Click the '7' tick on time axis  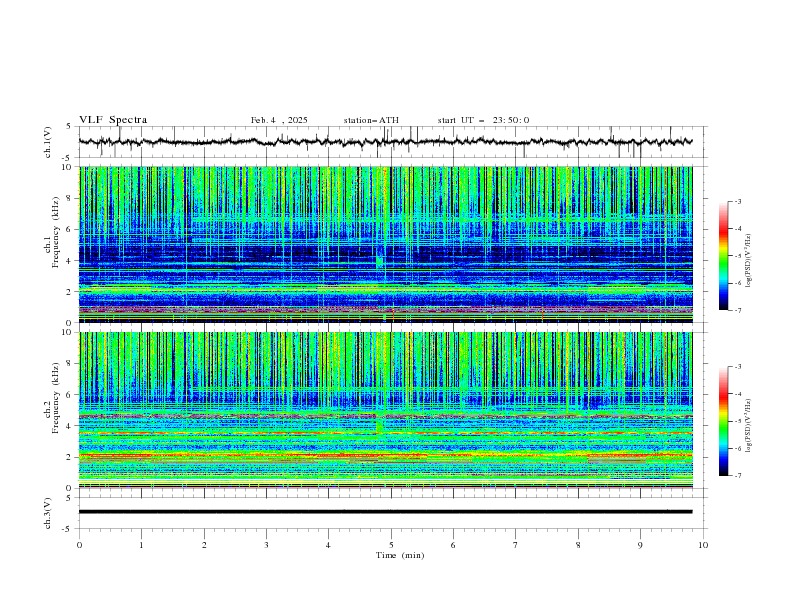click(x=516, y=545)
